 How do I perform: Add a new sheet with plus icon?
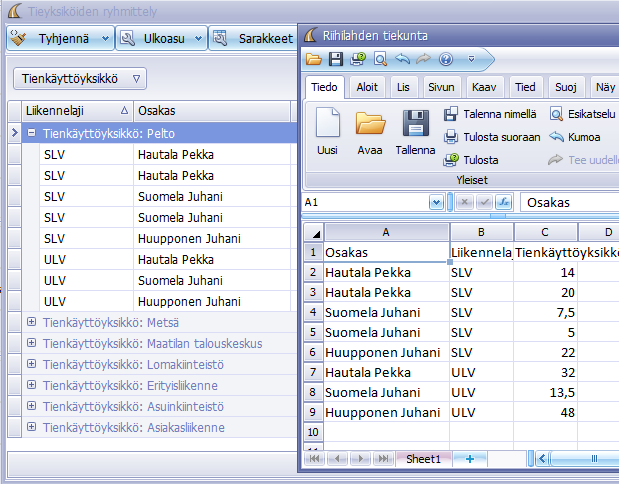click(x=469, y=459)
